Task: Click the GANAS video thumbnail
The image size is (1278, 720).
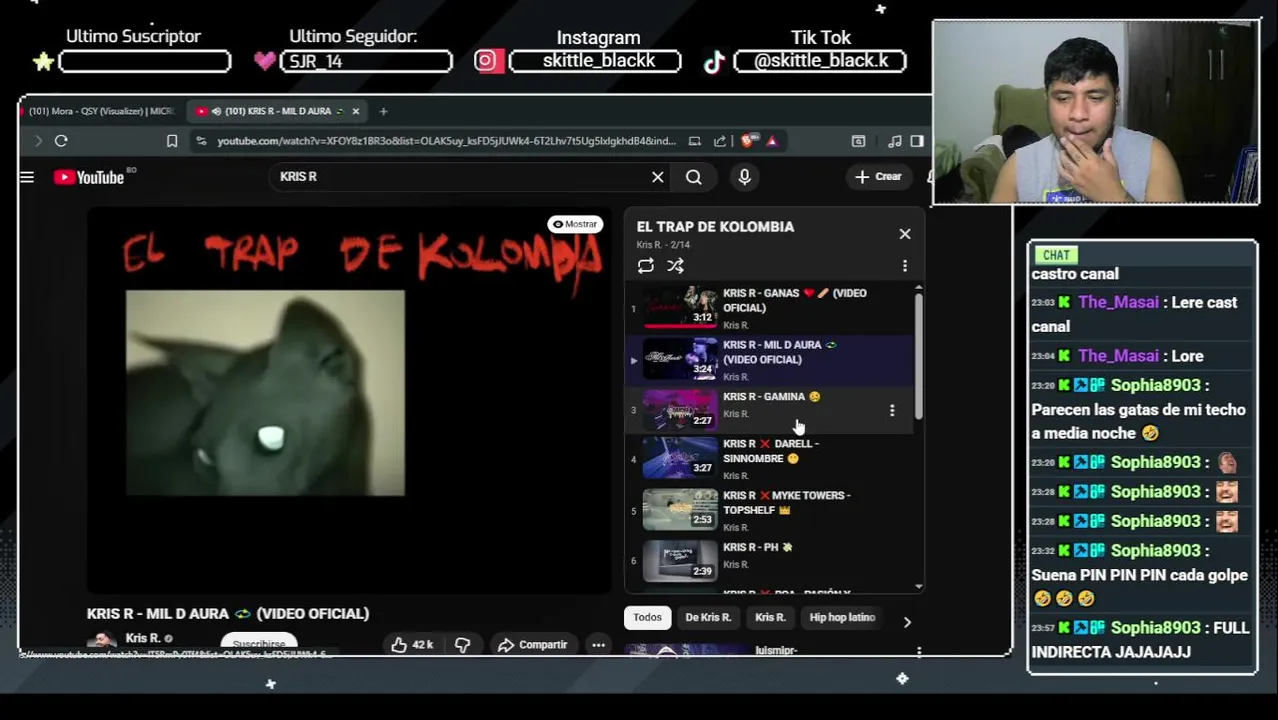Action: [680, 307]
